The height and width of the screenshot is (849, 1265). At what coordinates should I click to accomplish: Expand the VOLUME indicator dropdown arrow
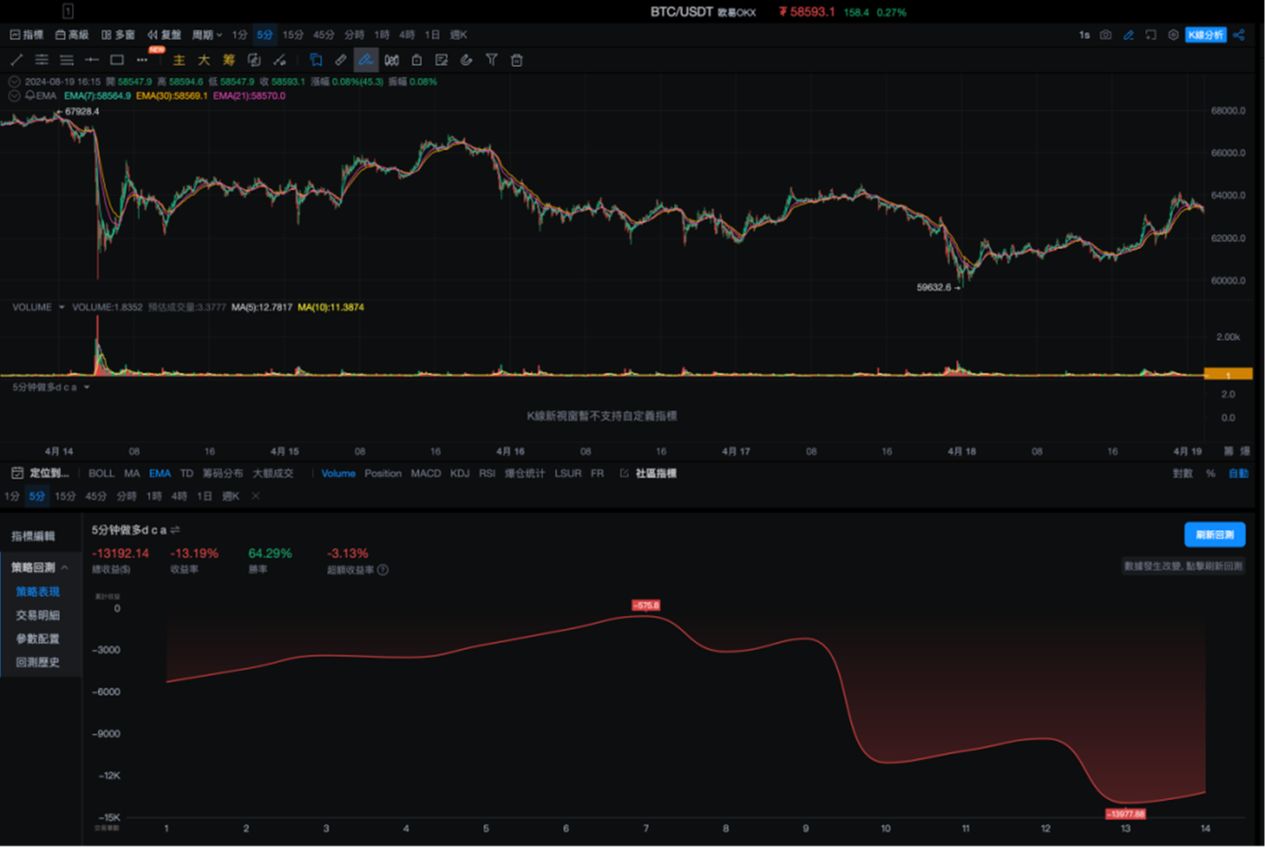[62, 307]
